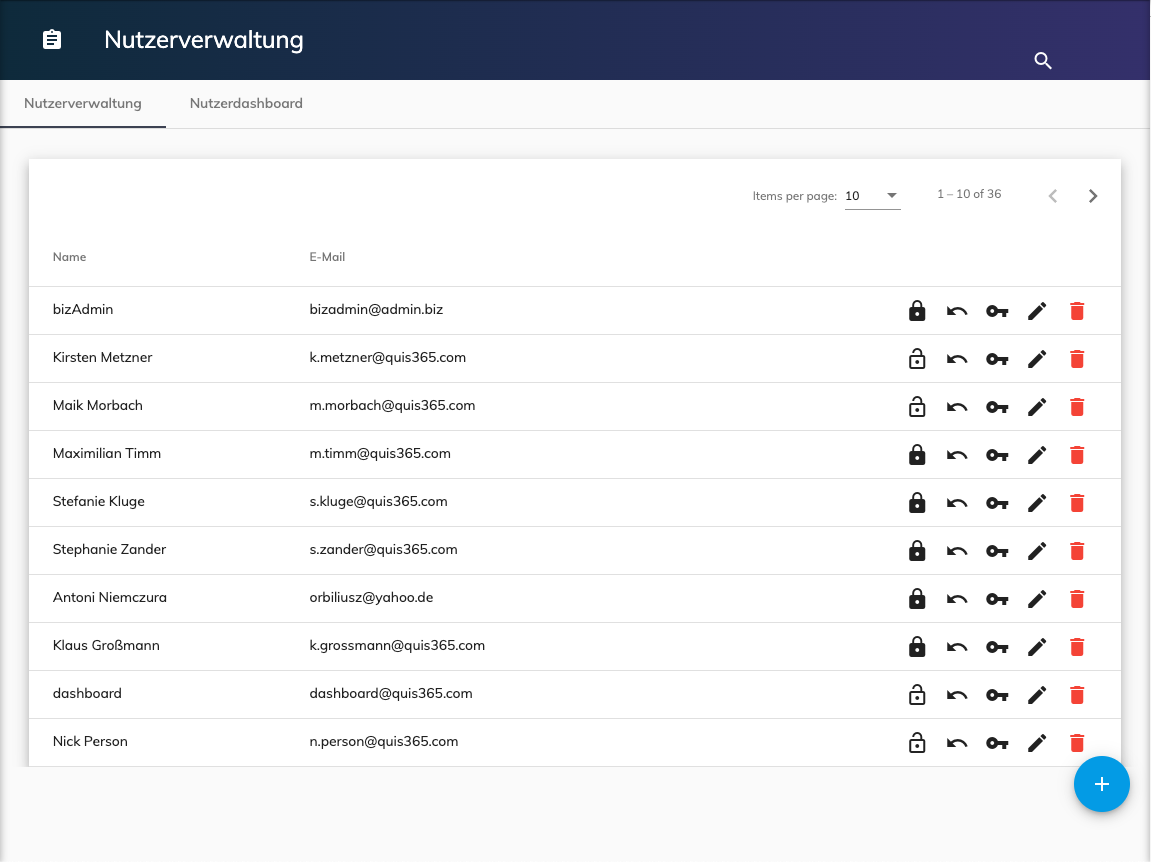The width and height of the screenshot is (1151, 862).
Task: Toggle lock for Maximilian Timm
Action: point(917,454)
